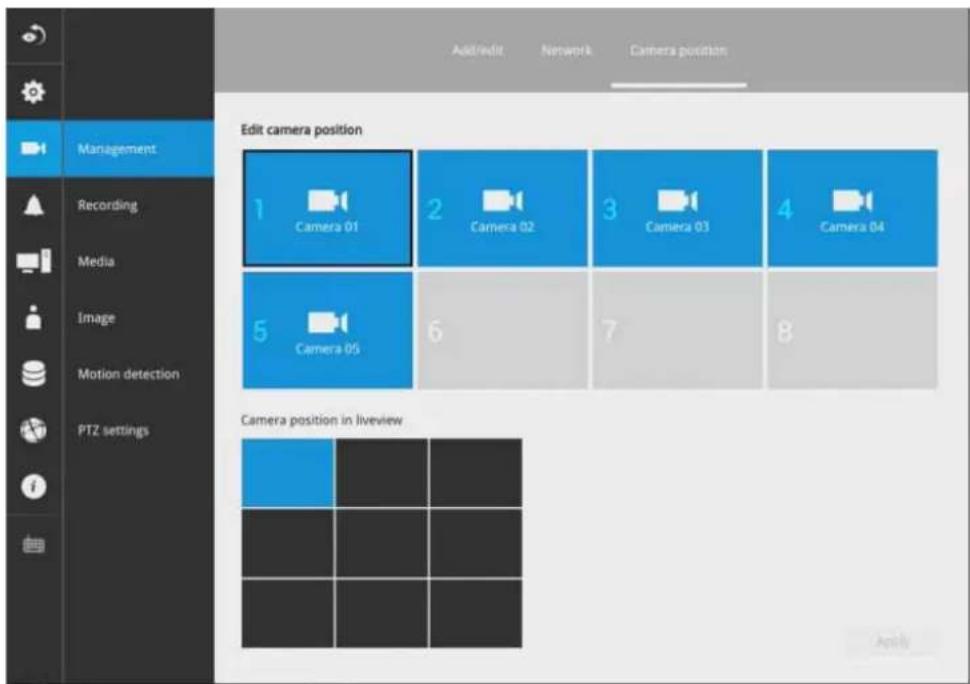Viewport: 970px width, 684px height.
Task: Click the back/return arrow icon
Action: [33, 35]
